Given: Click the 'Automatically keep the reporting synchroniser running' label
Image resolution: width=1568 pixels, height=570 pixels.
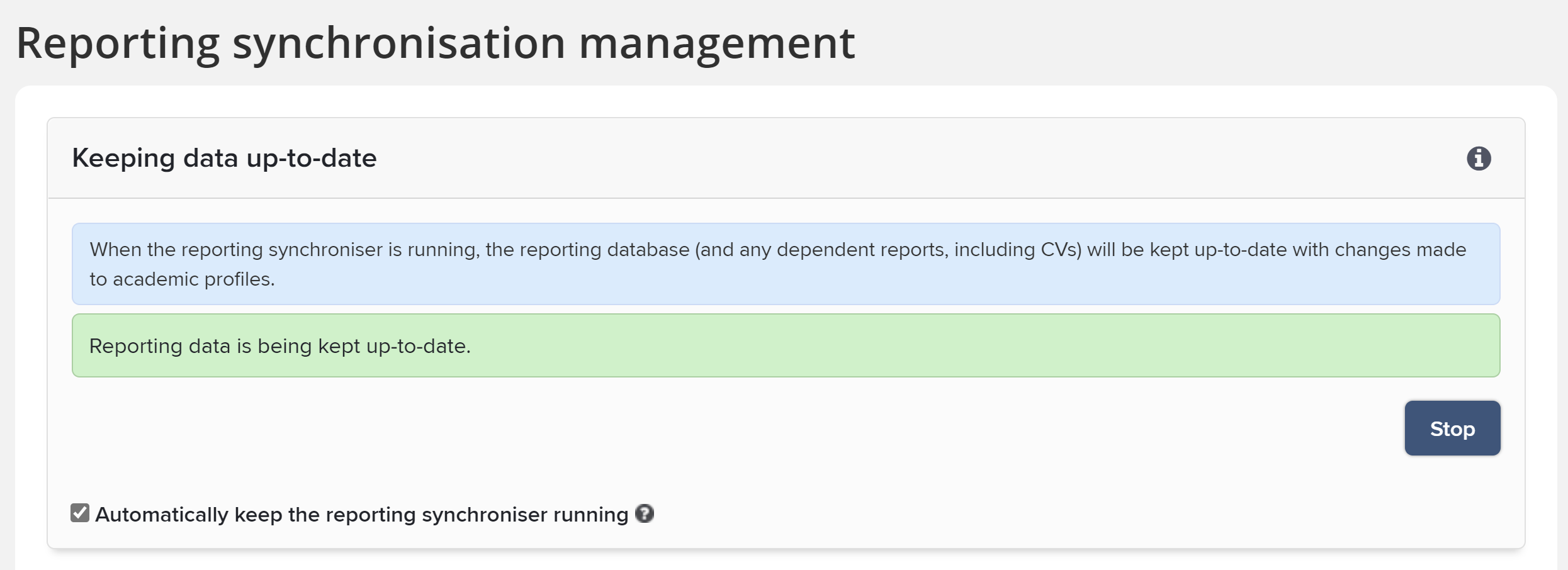Looking at the screenshot, I should tap(361, 515).
